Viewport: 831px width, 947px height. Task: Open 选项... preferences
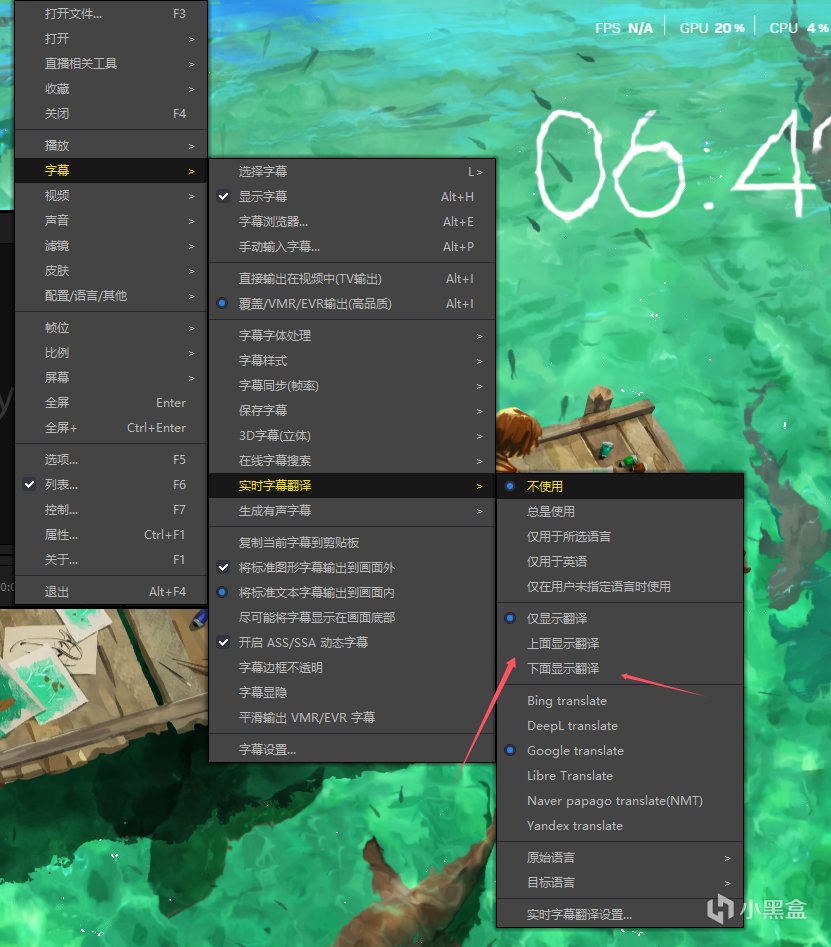[x=111, y=460]
